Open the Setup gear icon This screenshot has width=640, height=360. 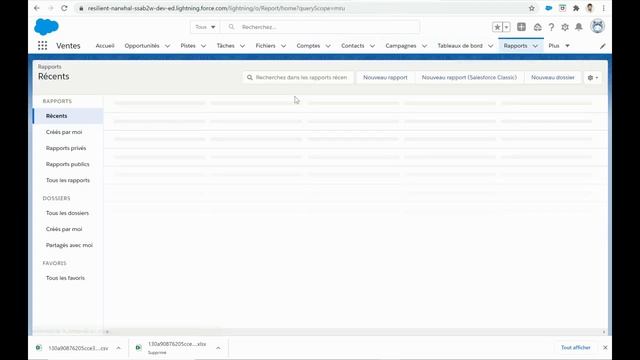coord(565,27)
